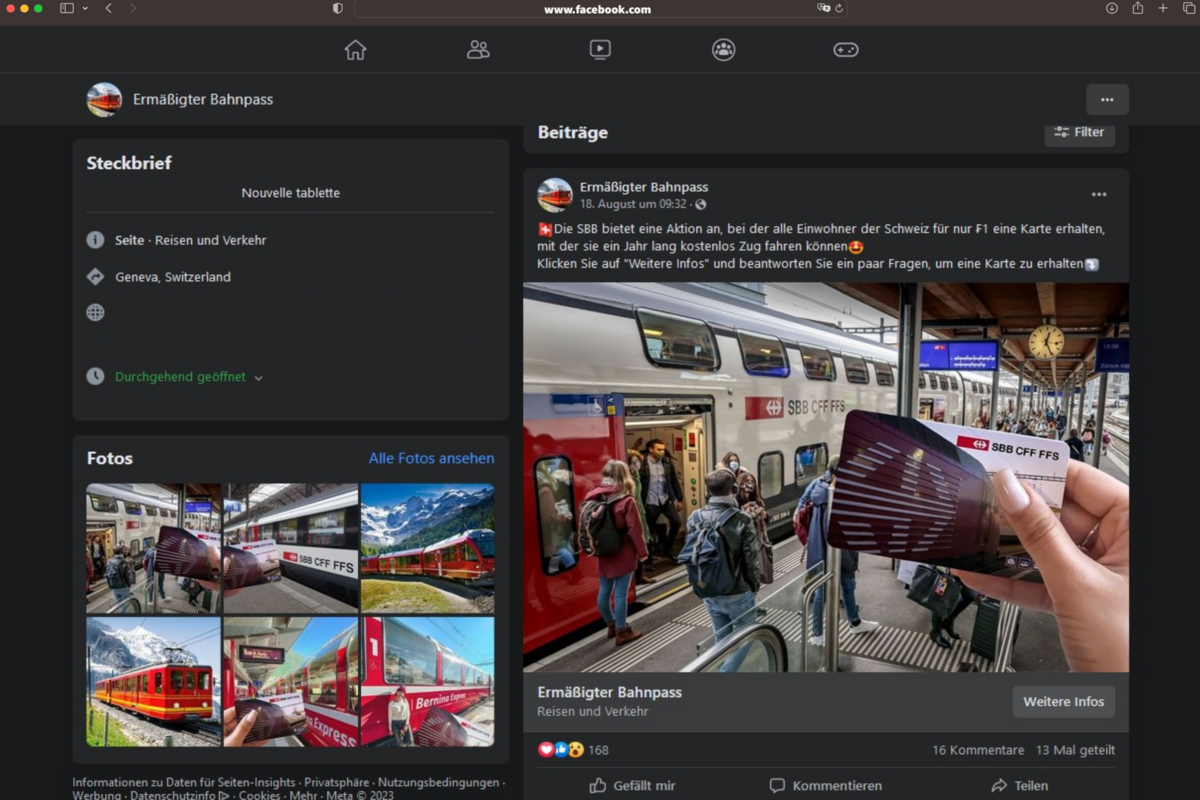This screenshot has height=800, width=1200.
Task: Click the Teilen share button
Action: tap(1019, 786)
